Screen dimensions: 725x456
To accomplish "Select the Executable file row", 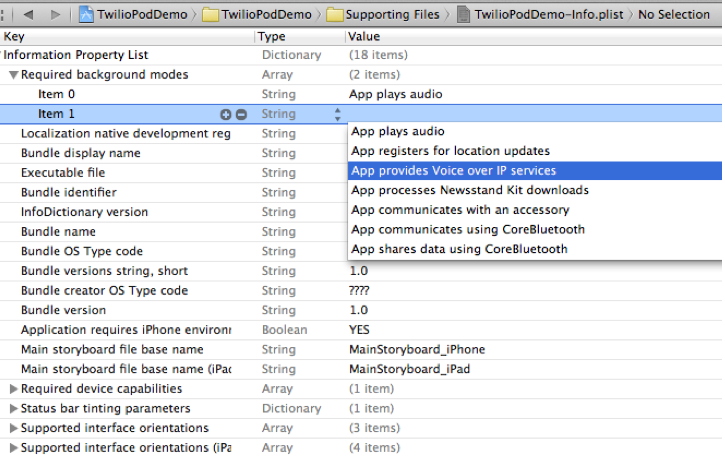I will point(174,173).
